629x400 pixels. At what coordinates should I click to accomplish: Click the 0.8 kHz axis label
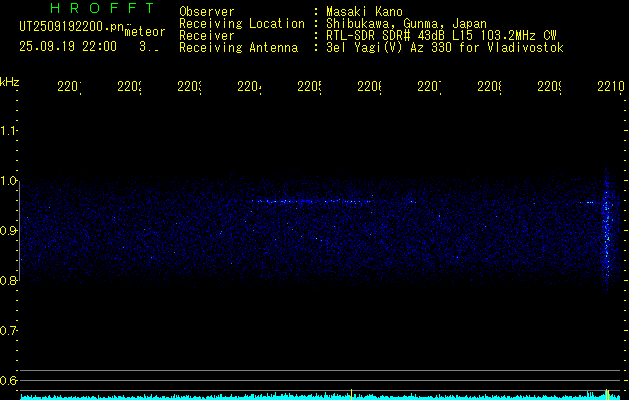(x=8, y=280)
